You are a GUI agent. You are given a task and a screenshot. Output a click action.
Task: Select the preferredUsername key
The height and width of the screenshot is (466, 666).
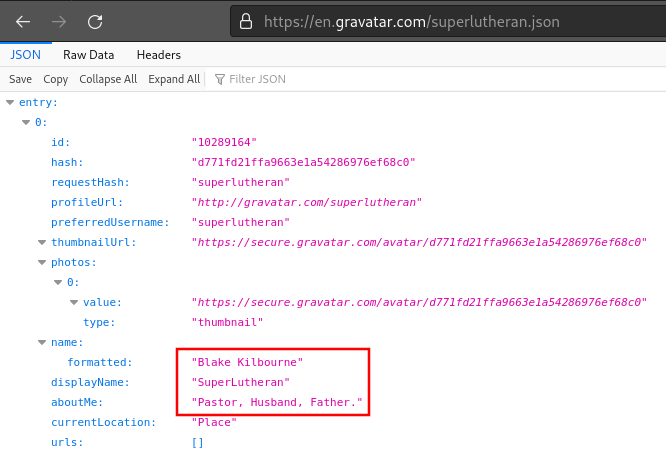point(110,222)
